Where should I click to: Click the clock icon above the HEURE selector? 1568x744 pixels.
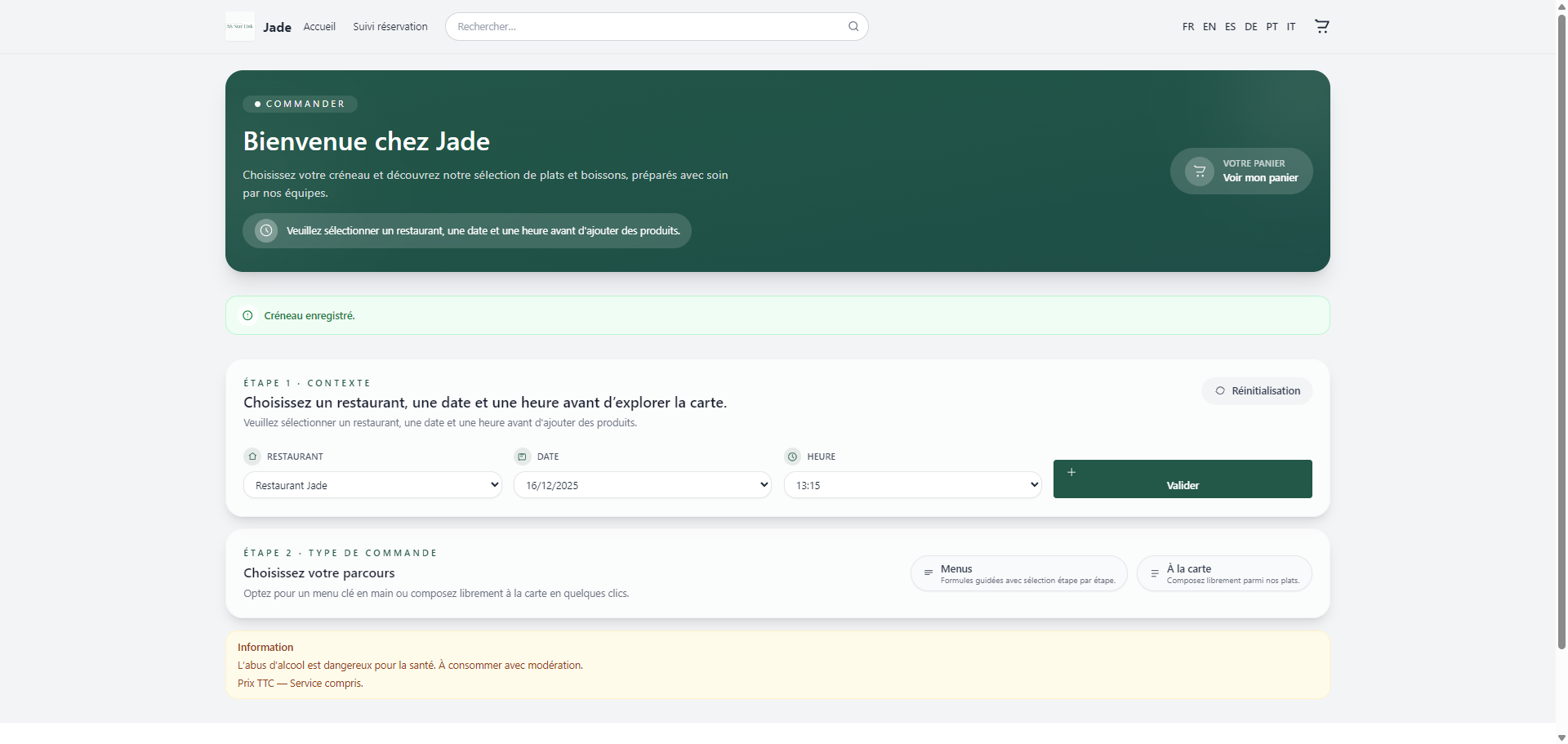click(x=791, y=457)
